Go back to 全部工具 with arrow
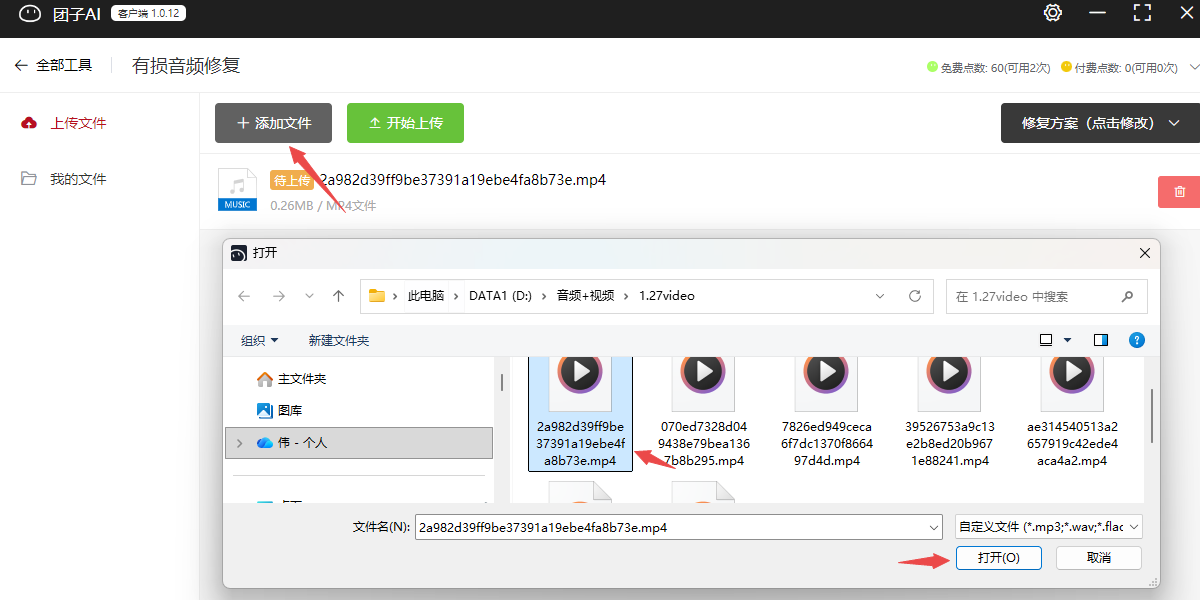The width and height of the screenshot is (1200, 600). tap(53, 65)
